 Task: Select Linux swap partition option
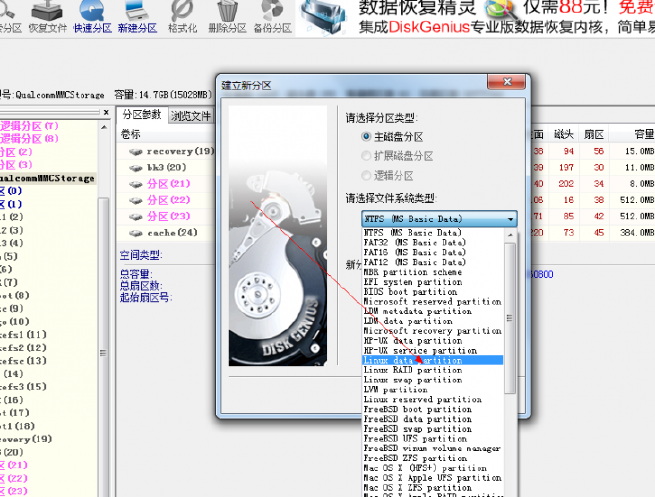coord(432,380)
